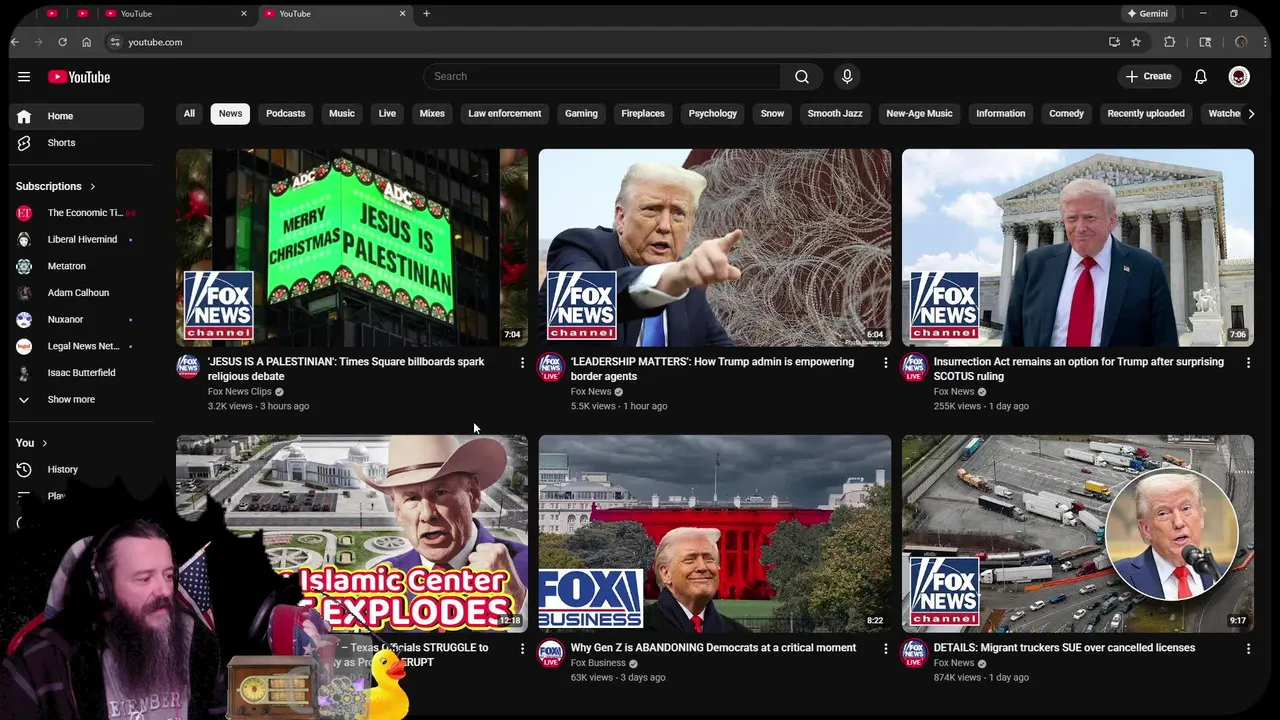Select the Fireplaces filter chip

643,114
